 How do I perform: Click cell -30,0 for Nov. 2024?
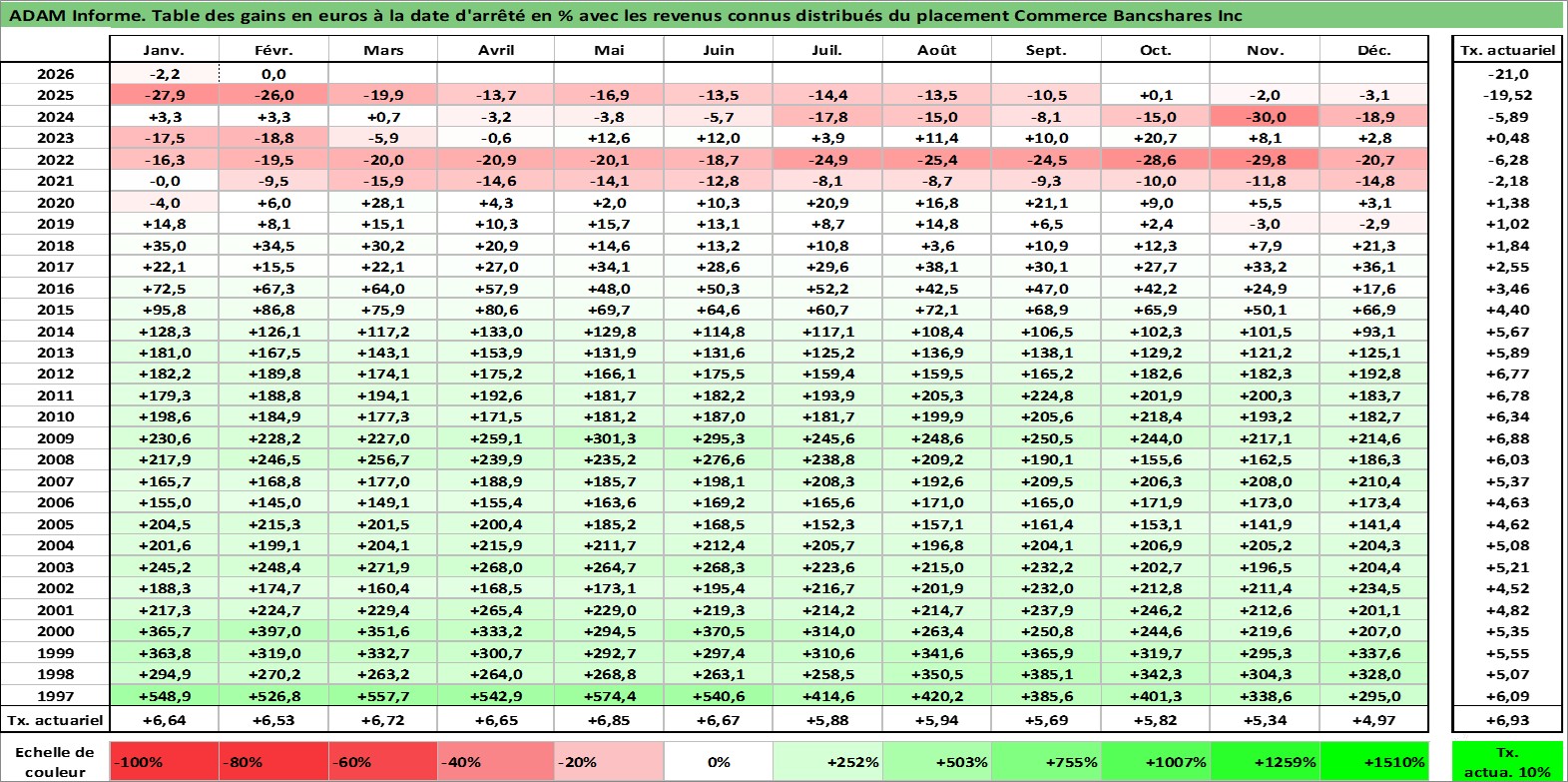click(1265, 117)
